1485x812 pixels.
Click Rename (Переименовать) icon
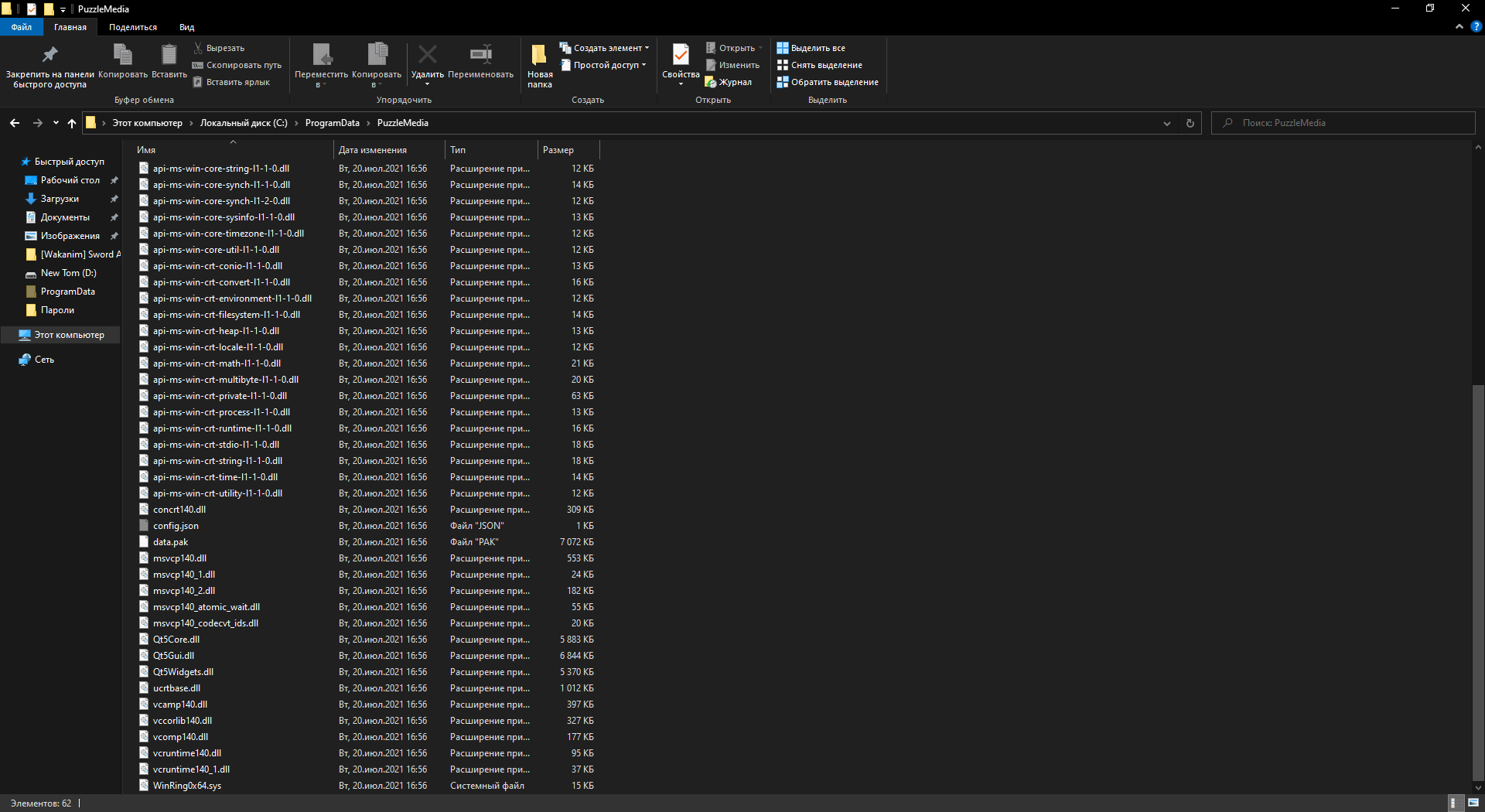coord(480,54)
